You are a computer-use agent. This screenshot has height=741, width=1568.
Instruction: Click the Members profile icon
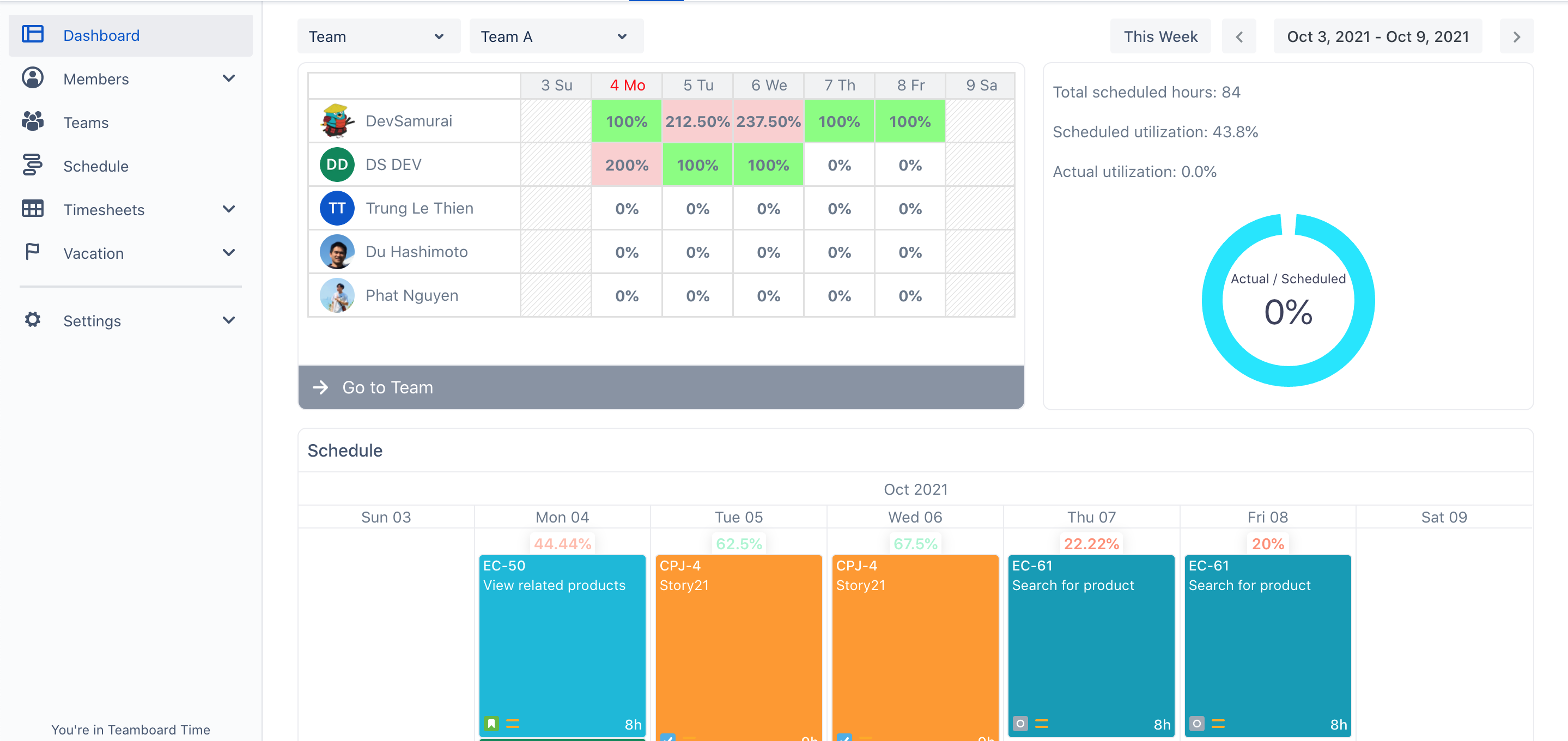(32, 78)
